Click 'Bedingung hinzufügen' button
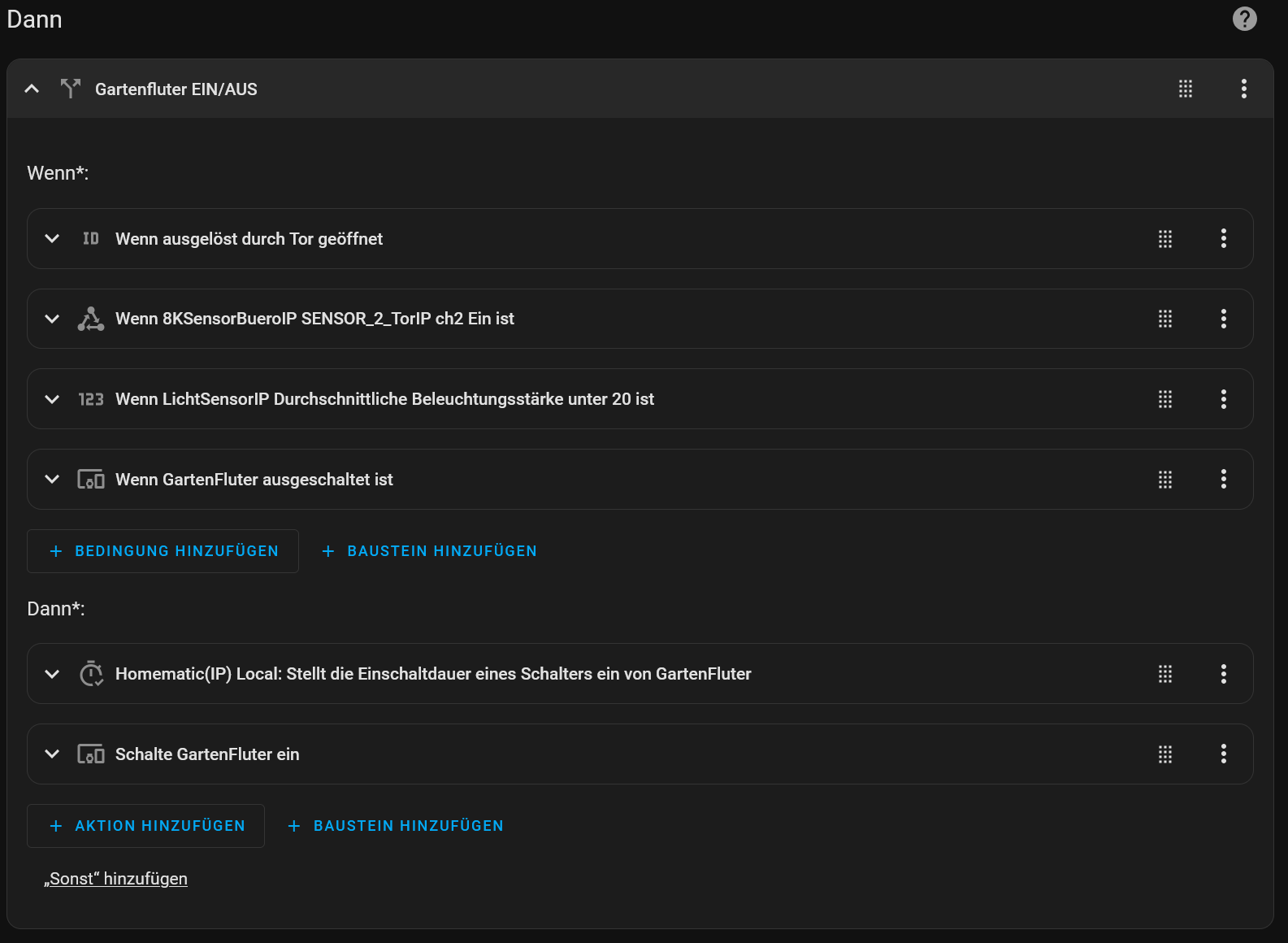This screenshot has width=1288, height=943. point(163,551)
